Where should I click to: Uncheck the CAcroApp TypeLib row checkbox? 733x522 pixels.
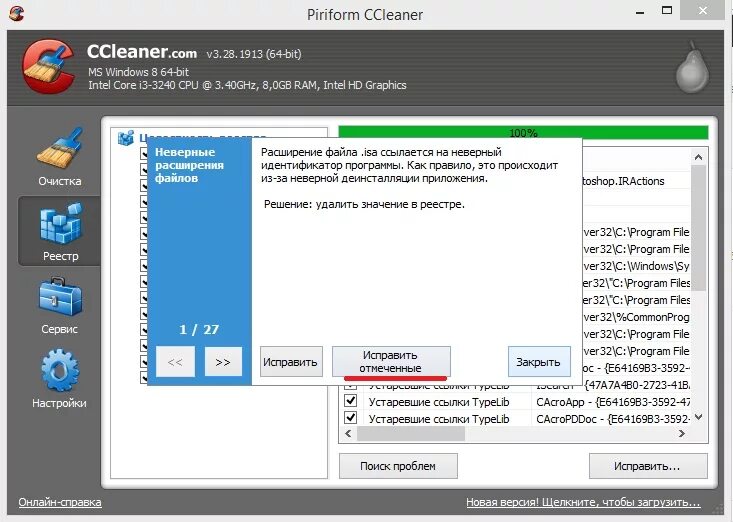(x=350, y=400)
